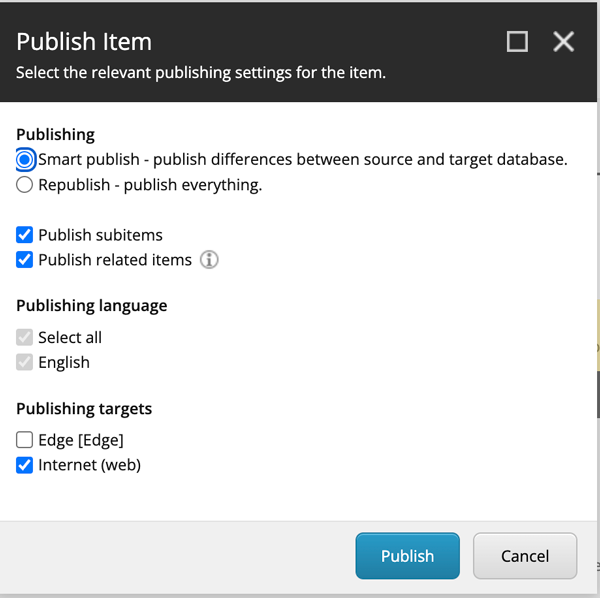Image resolution: width=600 pixels, height=598 pixels.
Task: Choose Republish - publish everything option
Action: click(25, 185)
